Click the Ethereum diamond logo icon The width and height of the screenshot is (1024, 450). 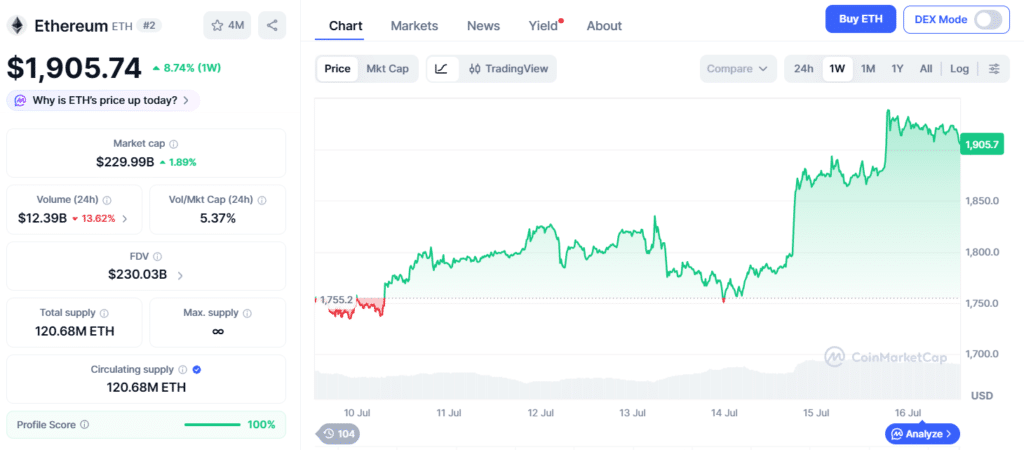[16, 25]
